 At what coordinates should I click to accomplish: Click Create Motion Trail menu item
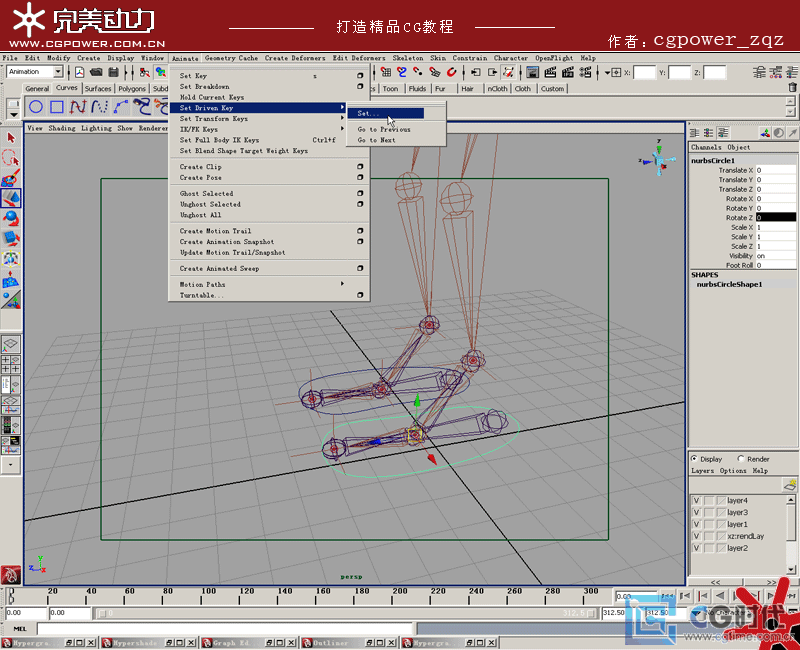coord(215,231)
